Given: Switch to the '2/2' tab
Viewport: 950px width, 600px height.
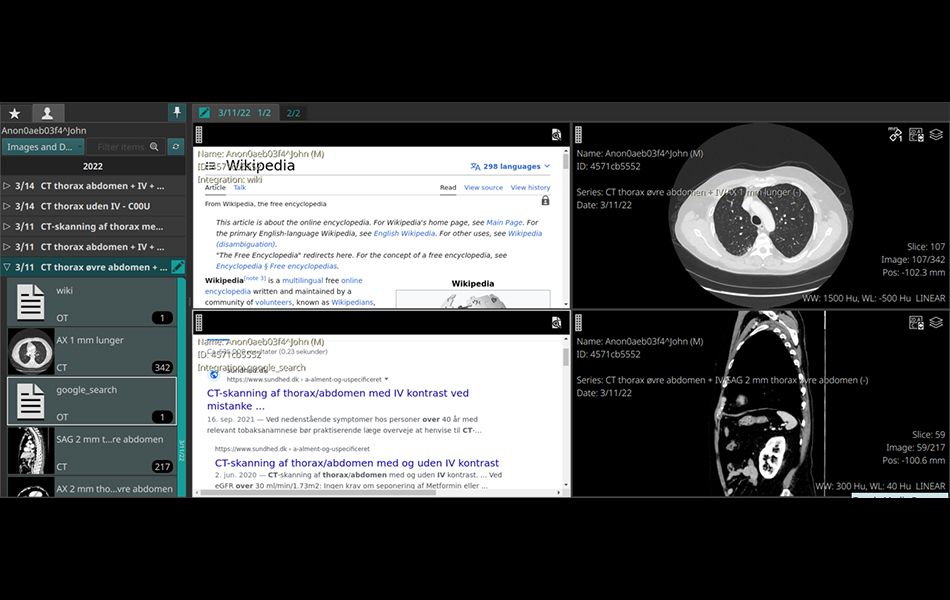Looking at the screenshot, I should click(293, 113).
